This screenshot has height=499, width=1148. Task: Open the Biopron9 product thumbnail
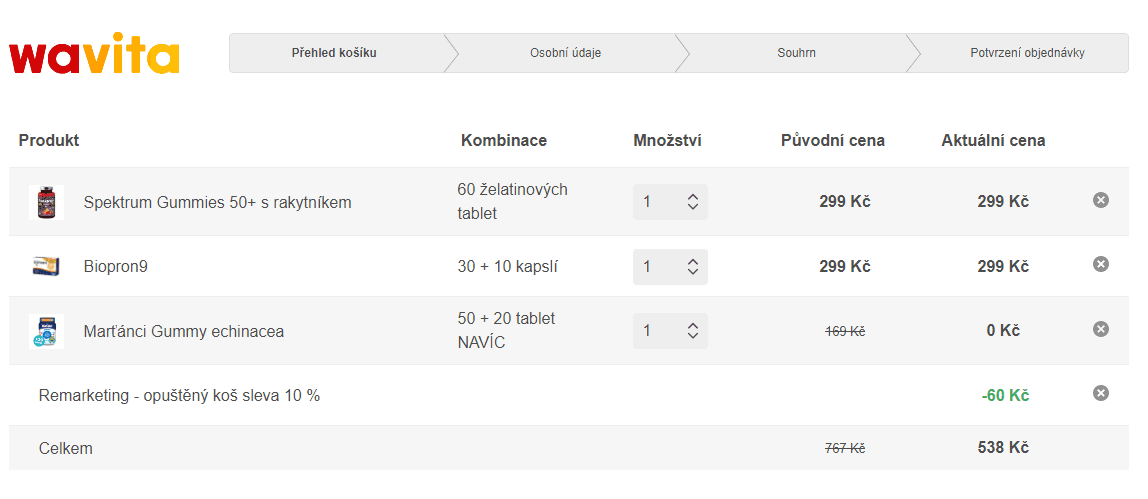46,266
